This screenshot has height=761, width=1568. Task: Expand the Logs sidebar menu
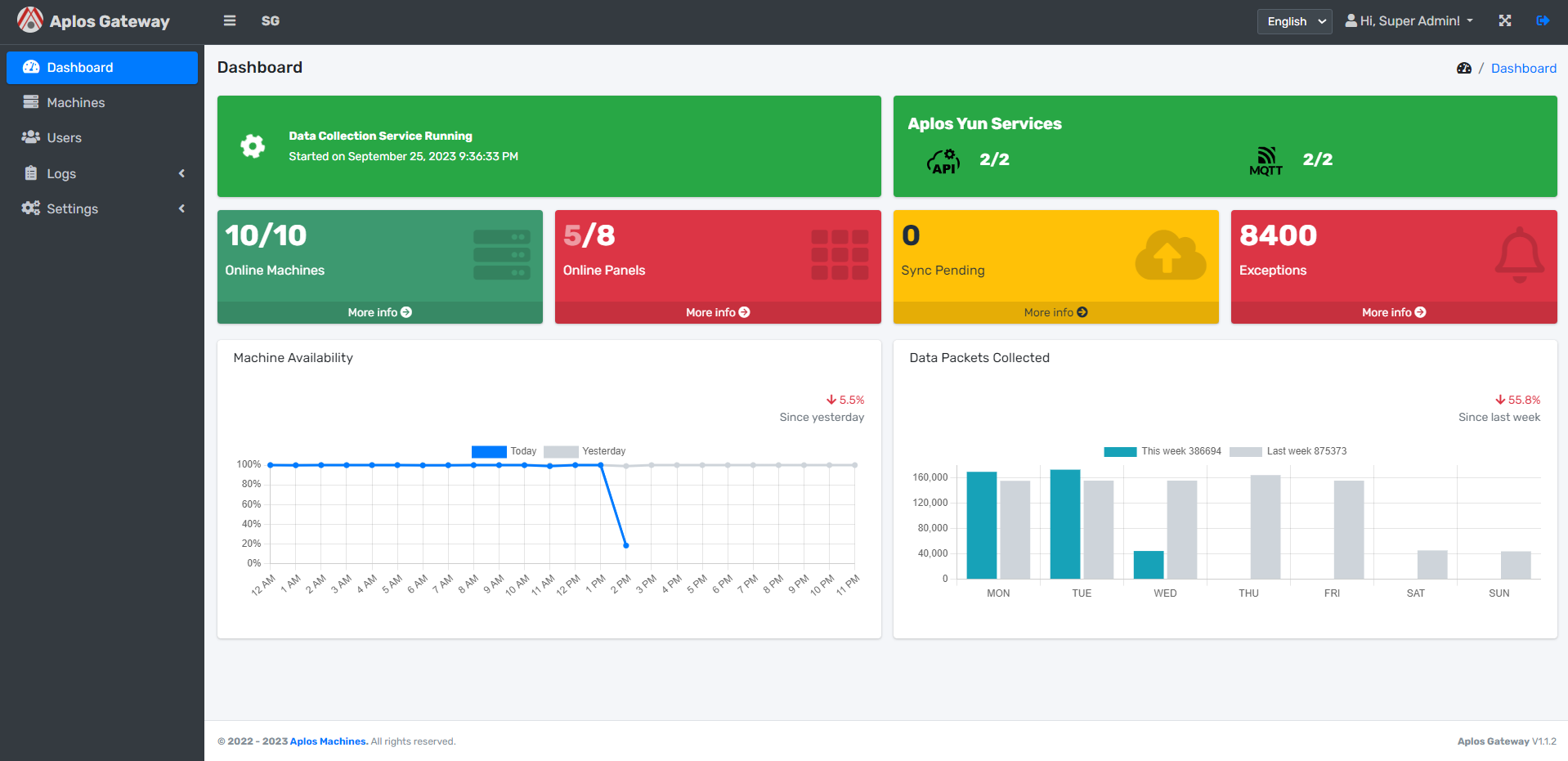coord(102,173)
